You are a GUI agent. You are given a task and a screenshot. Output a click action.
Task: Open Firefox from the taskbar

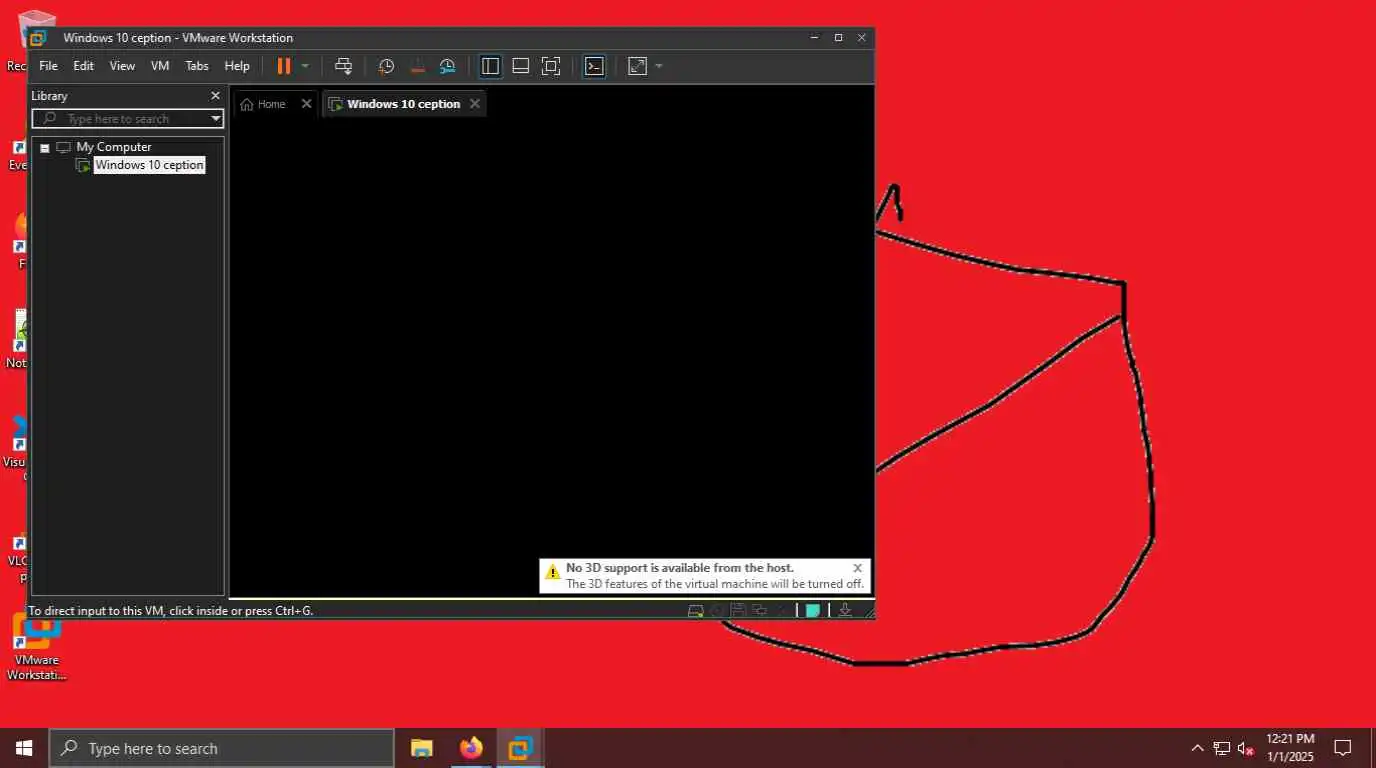471,748
